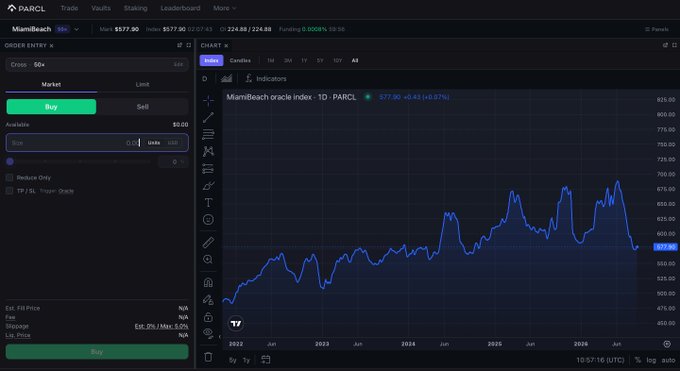Open the More navigation dropdown
The height and width of the screenshot is (371, 680).
[x=225, y=8]
